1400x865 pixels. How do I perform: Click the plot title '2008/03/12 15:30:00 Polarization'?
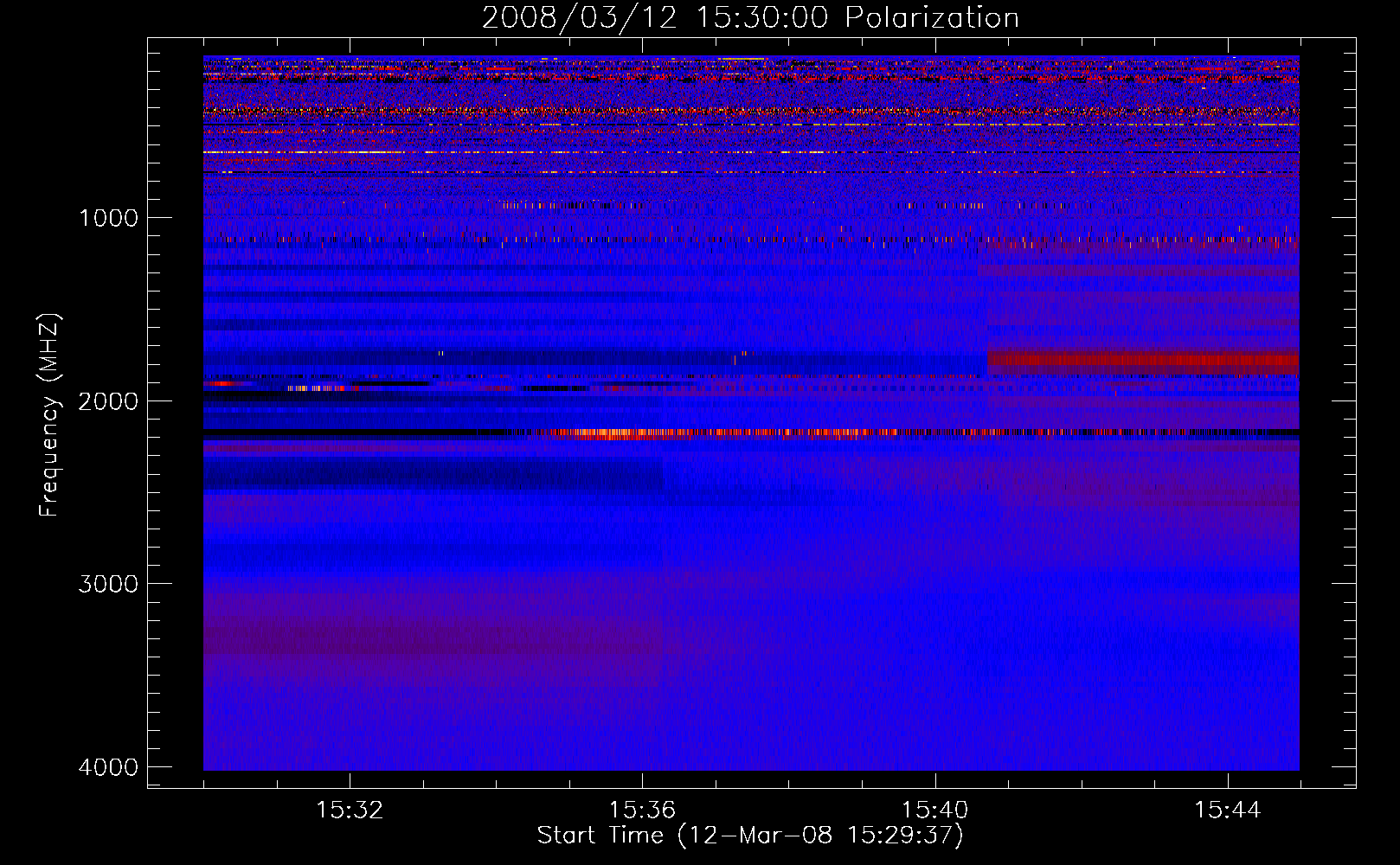pos(750,18)
